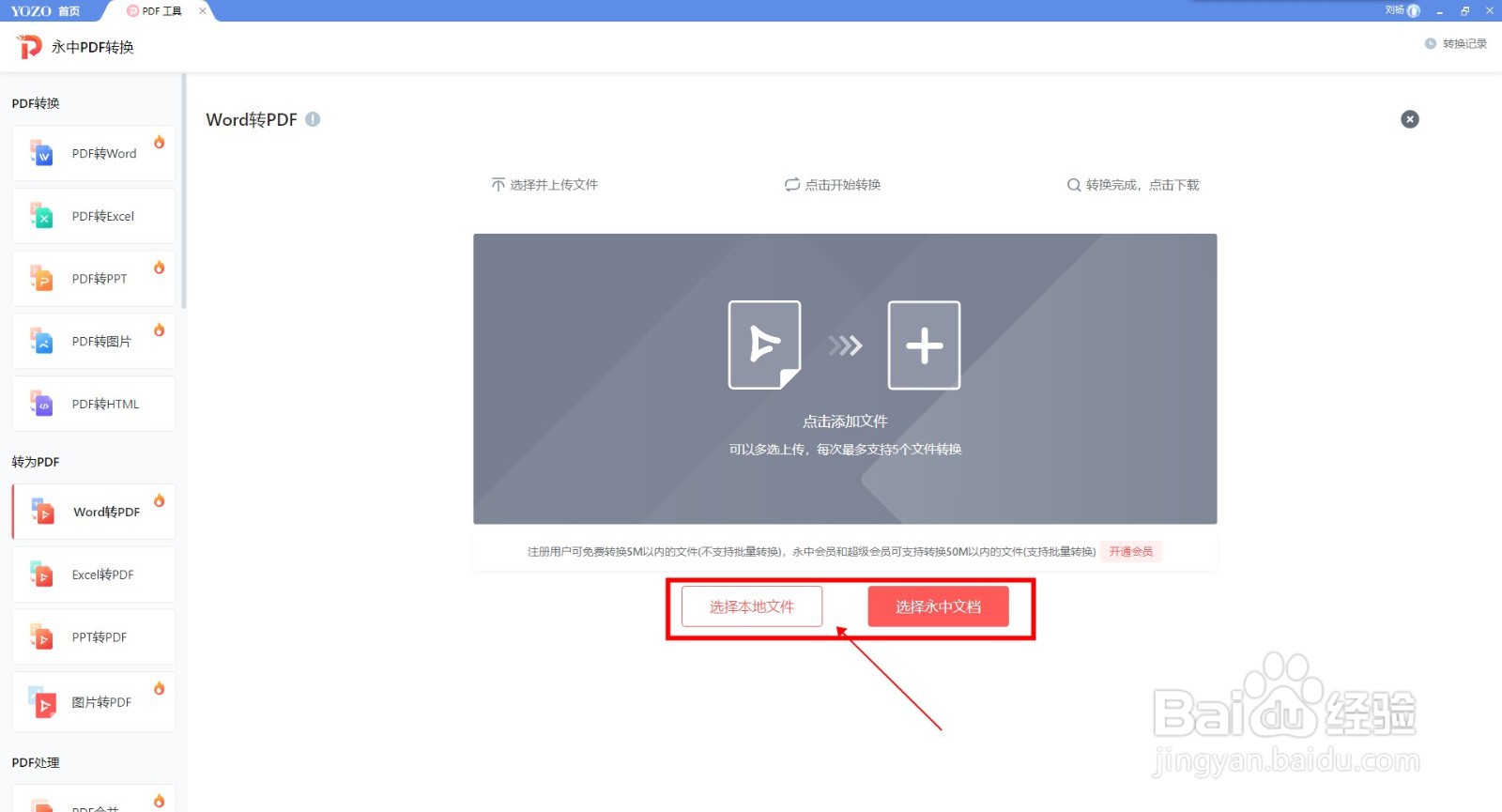
Task: Click 选择本地文件 button
Action: (752, 606)
